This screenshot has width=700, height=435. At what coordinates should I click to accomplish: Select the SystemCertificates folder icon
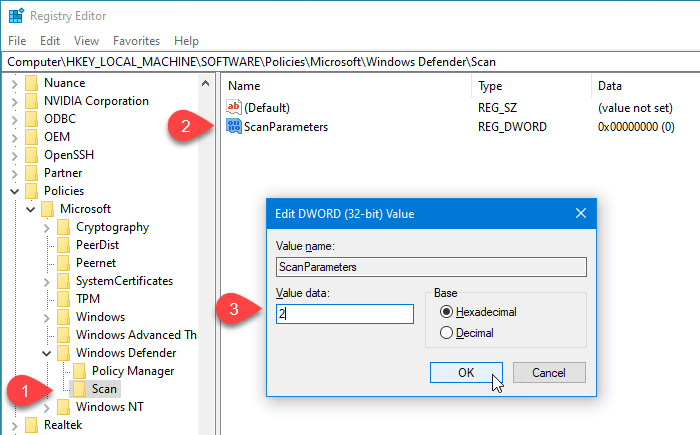[x=63, y=281]
